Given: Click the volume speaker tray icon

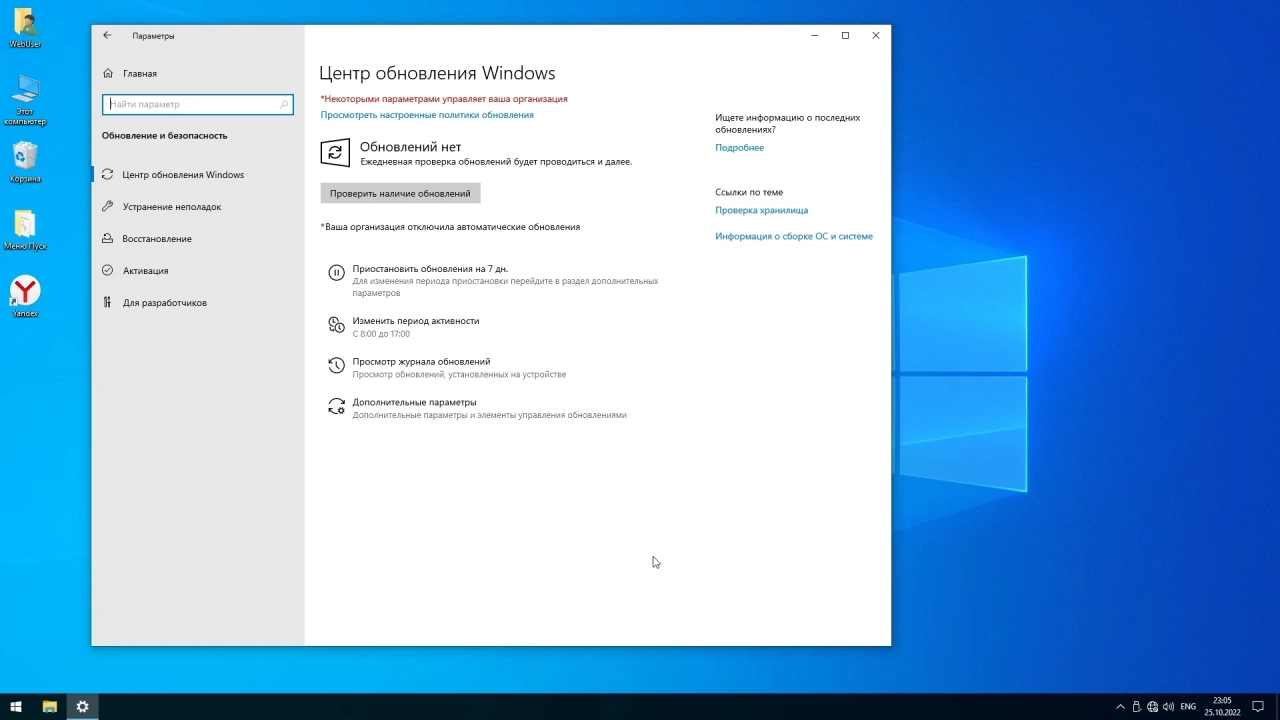Looking at the screenshot, I should tap(1169, 707).
